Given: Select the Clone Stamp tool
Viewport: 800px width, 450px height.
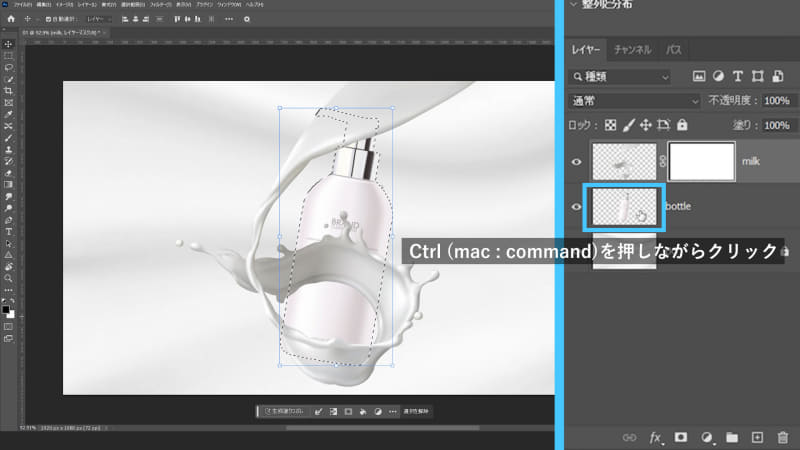Looking at the screenshot, I should coord(8,149).
